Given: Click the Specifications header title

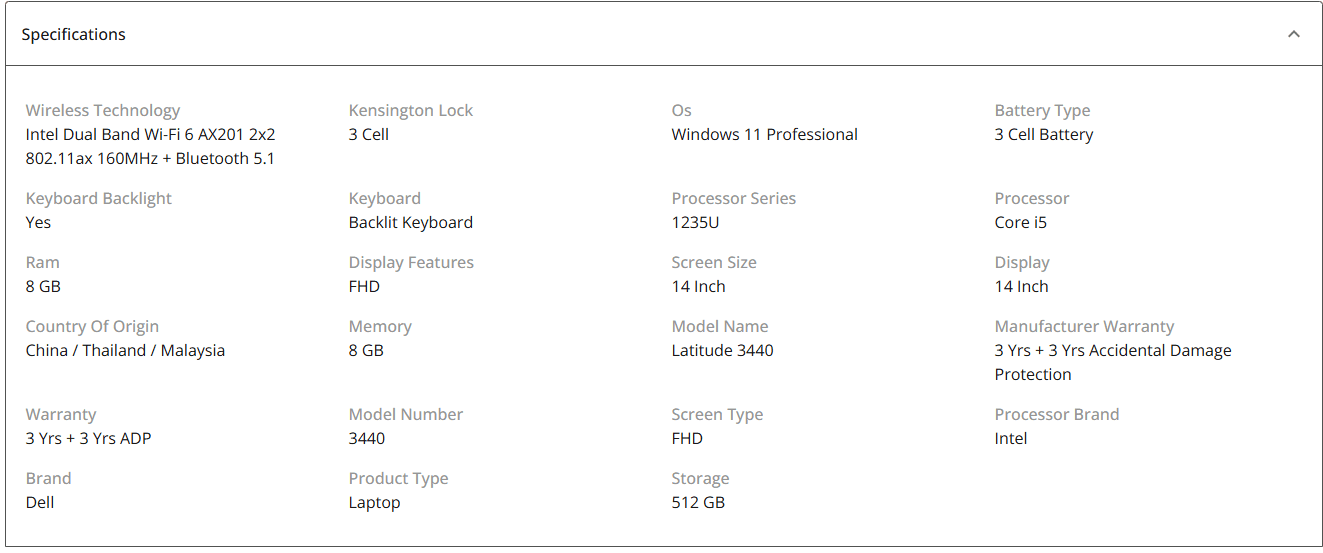Looking at the screenshot, I should pyautogui.click(x=74, y=34).
